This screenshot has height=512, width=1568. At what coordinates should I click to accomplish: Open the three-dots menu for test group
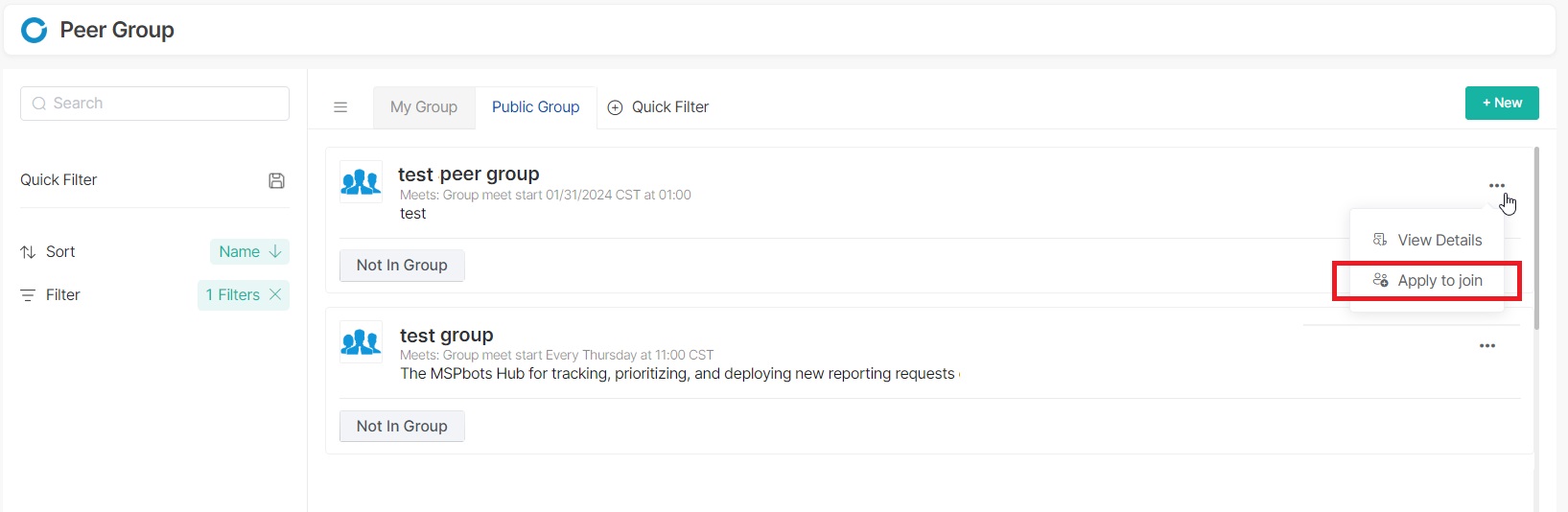(x=1487, y=346)
